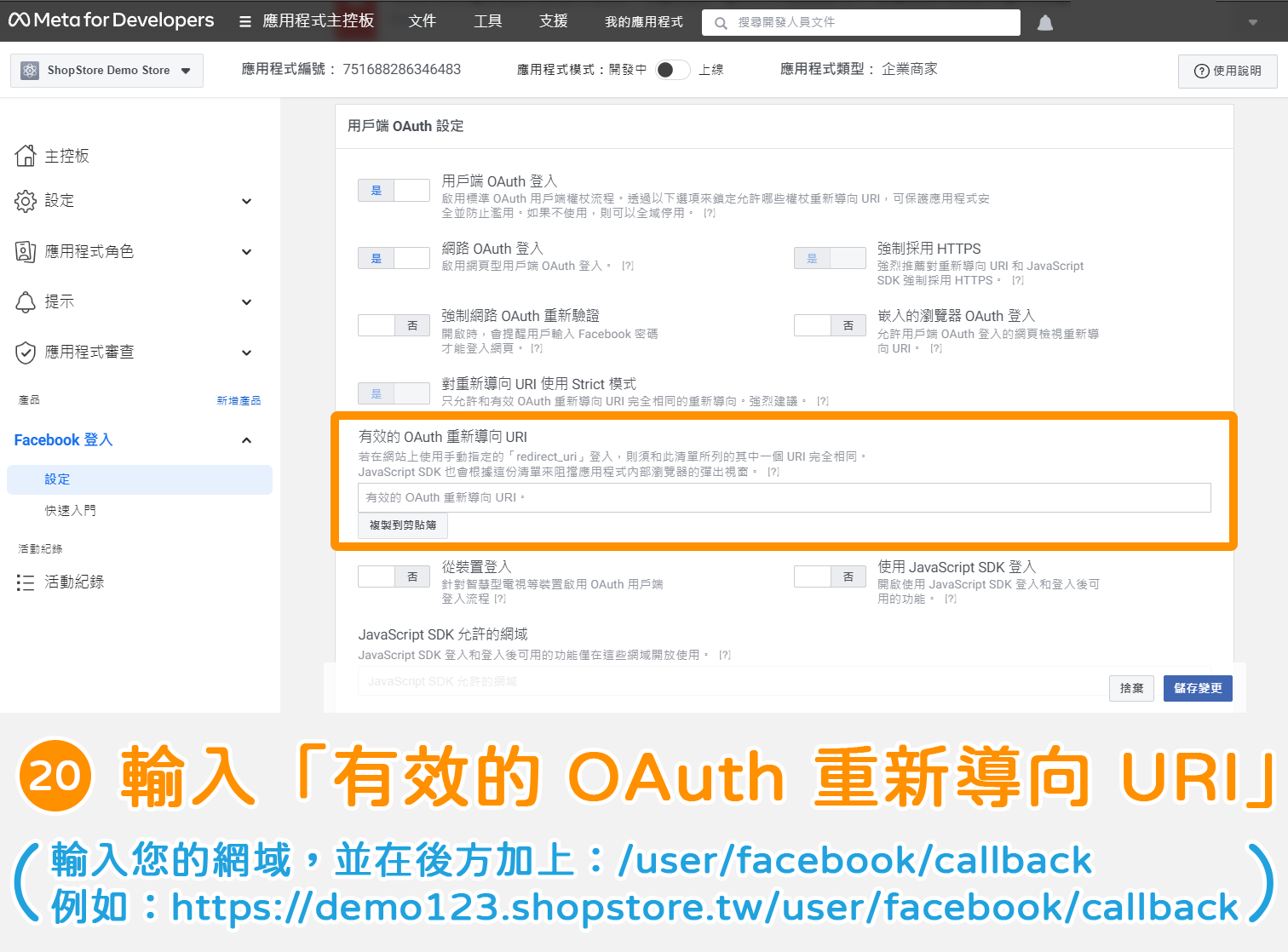
Task: Toggle 從裝置登入 switch
Action: tap(394, 576)
